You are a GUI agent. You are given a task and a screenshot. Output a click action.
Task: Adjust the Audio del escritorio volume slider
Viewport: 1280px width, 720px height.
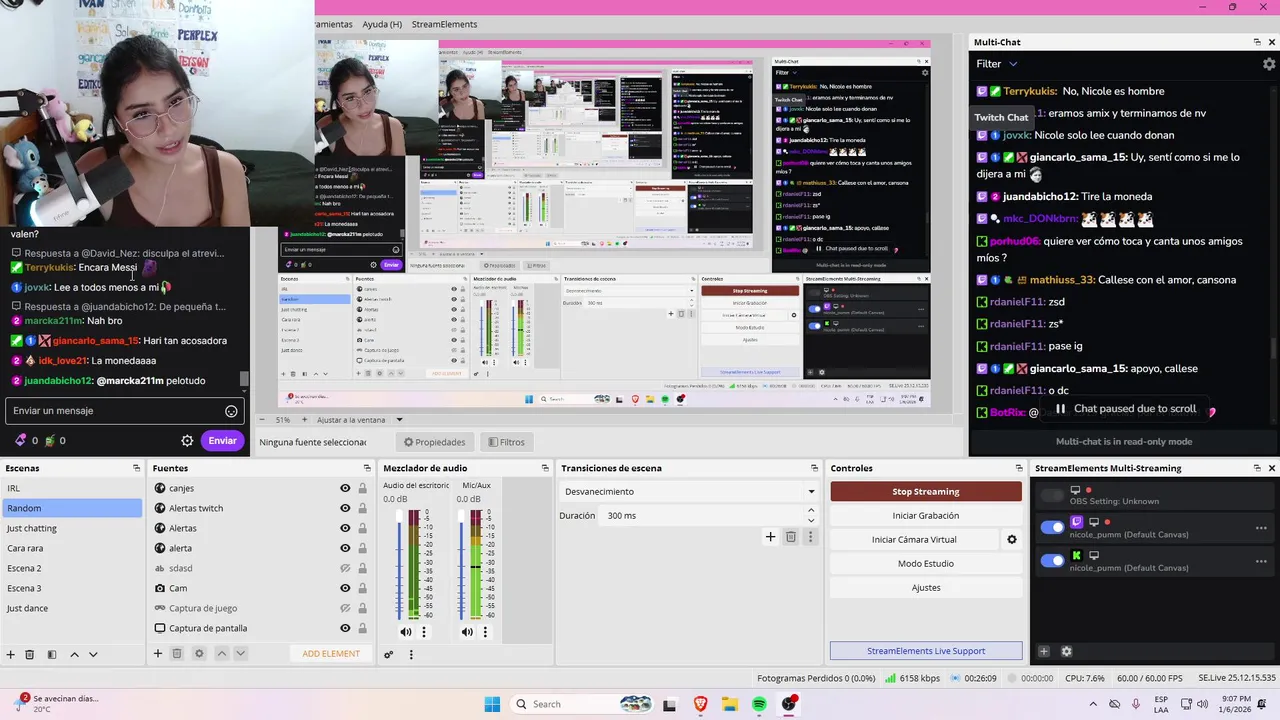click(400, 565)
